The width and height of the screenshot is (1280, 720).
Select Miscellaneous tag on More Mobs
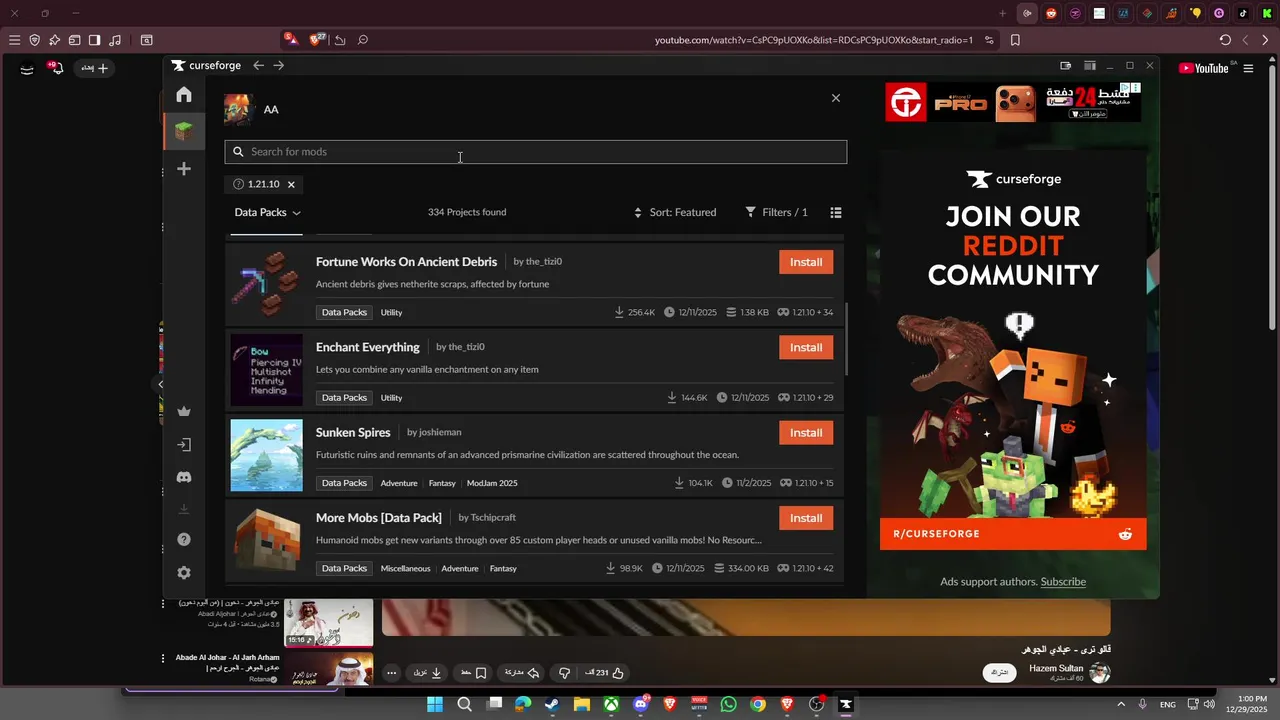405,569
